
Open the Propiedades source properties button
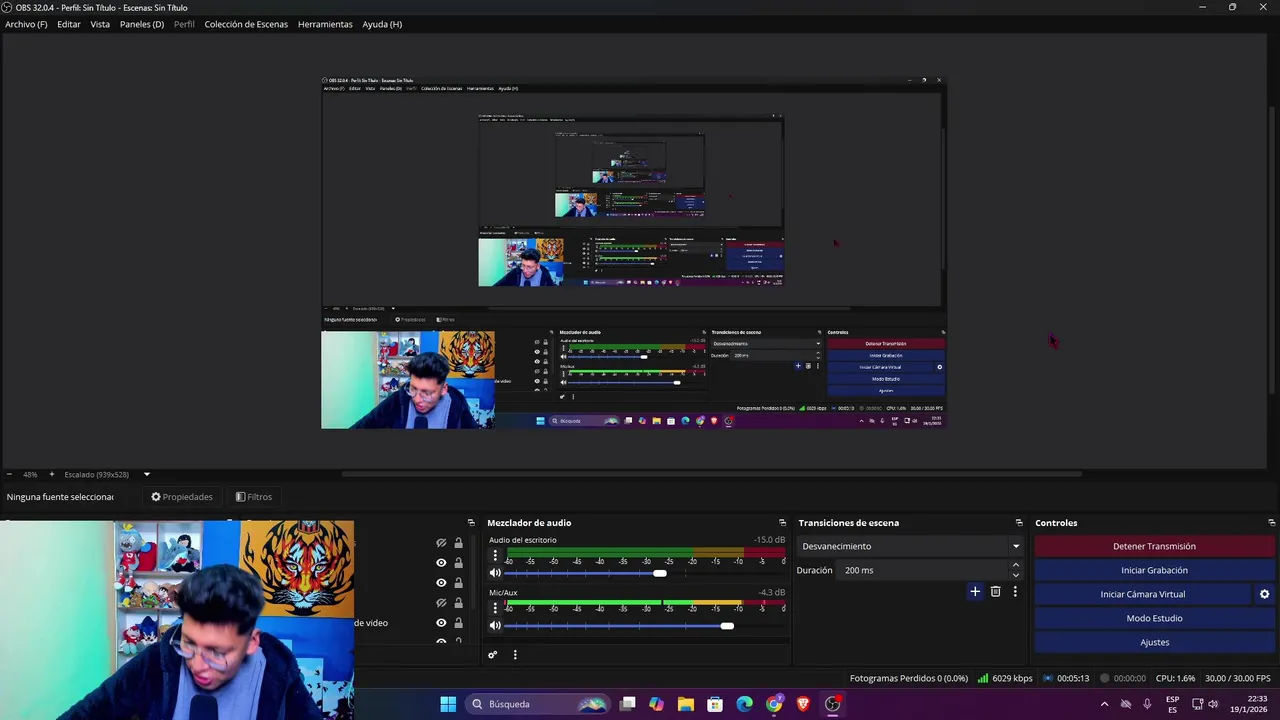(x=182, y=497)
